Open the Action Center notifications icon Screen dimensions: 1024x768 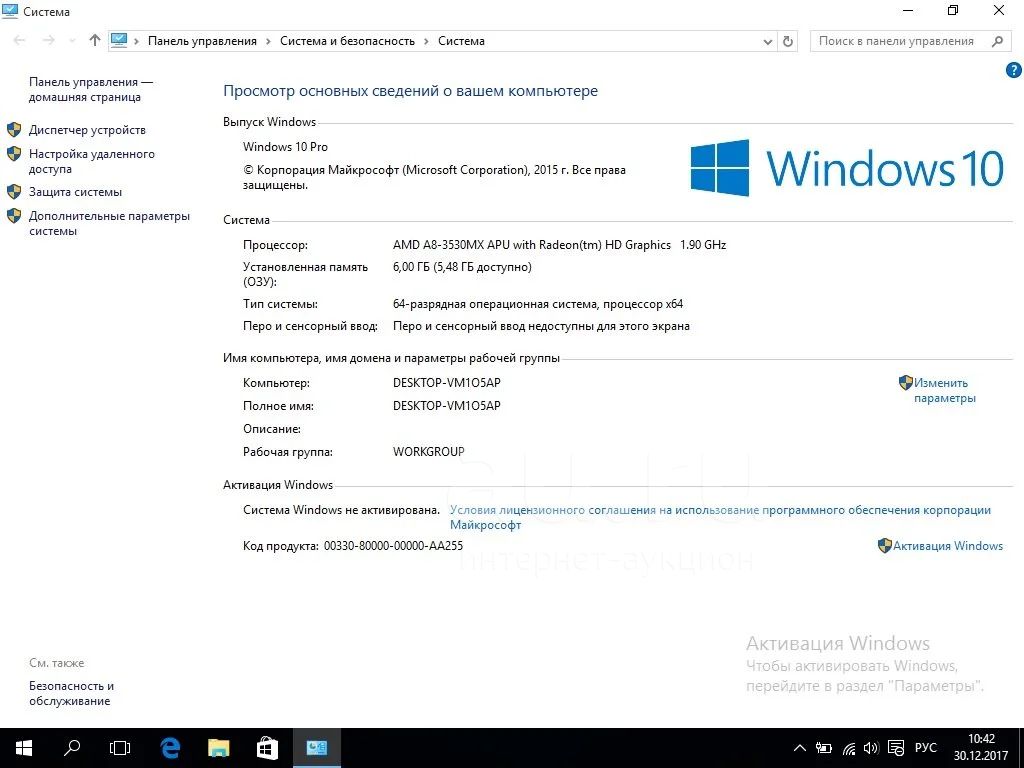(x=897, y=748)
